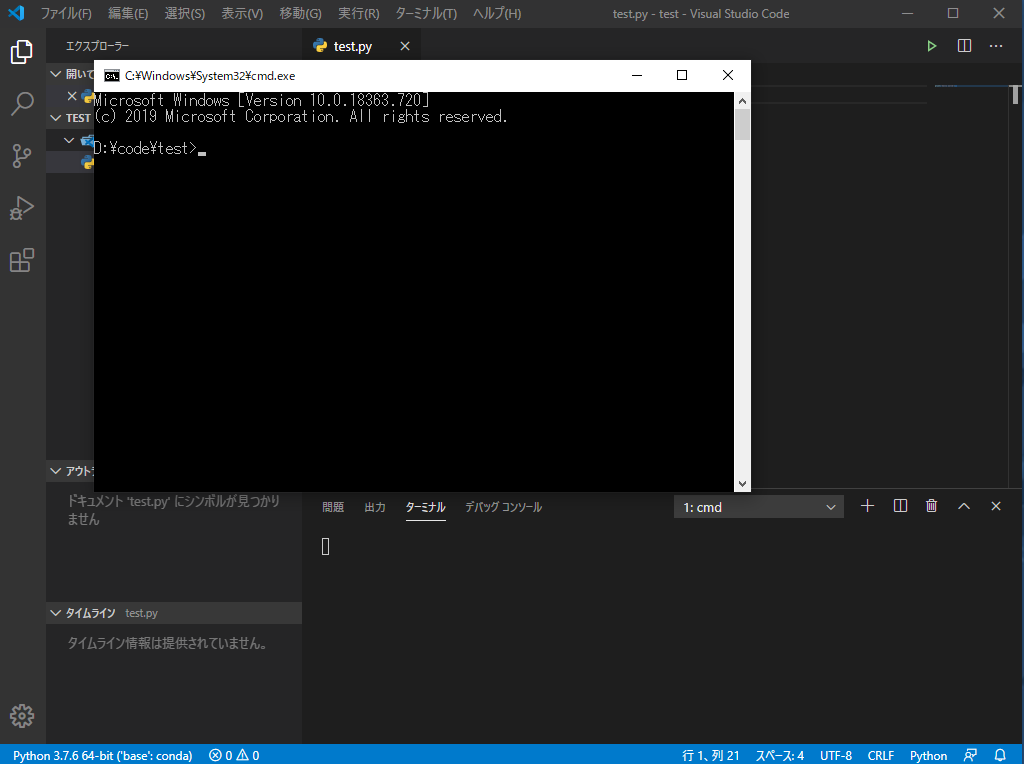Collapse the アウトライン outline section
This screenshot has height=764, width=1024.
tap(56, 471)
